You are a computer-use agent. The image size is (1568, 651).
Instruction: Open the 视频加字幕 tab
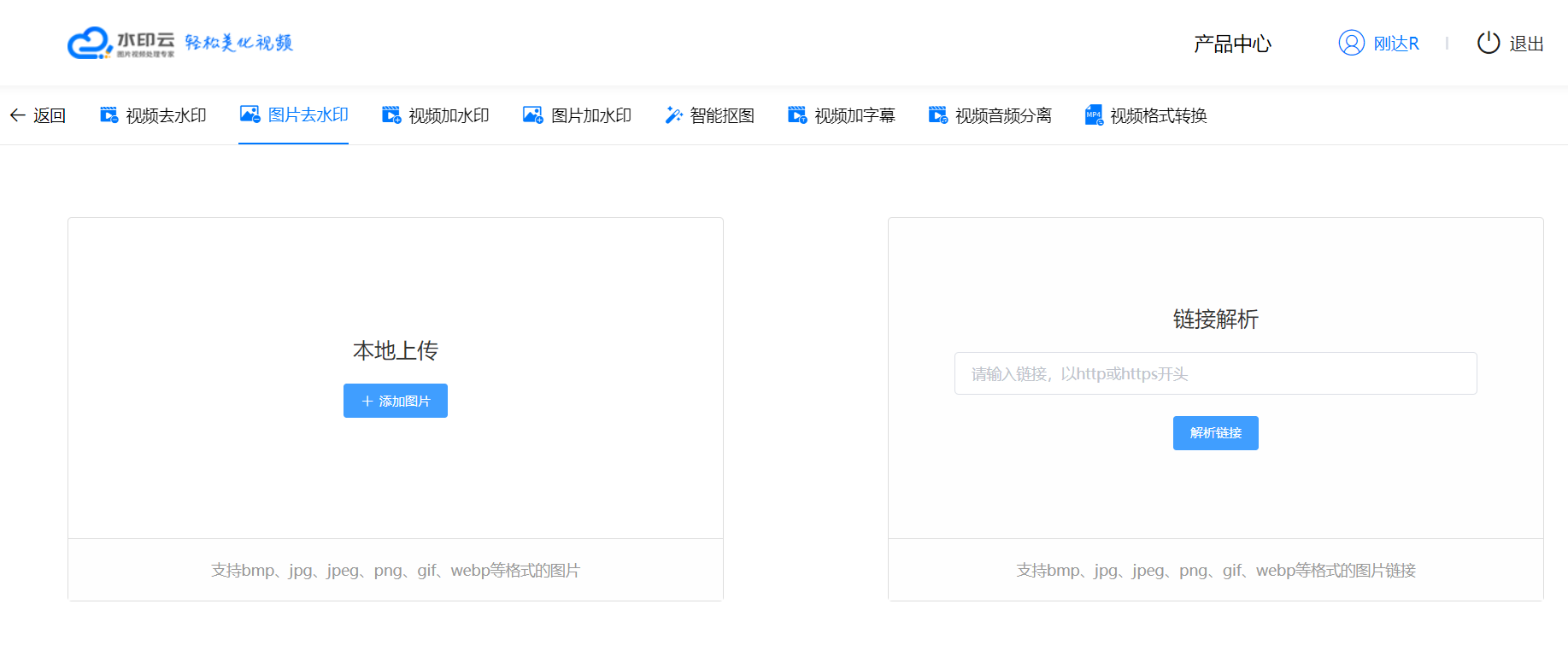coord(854,115)
